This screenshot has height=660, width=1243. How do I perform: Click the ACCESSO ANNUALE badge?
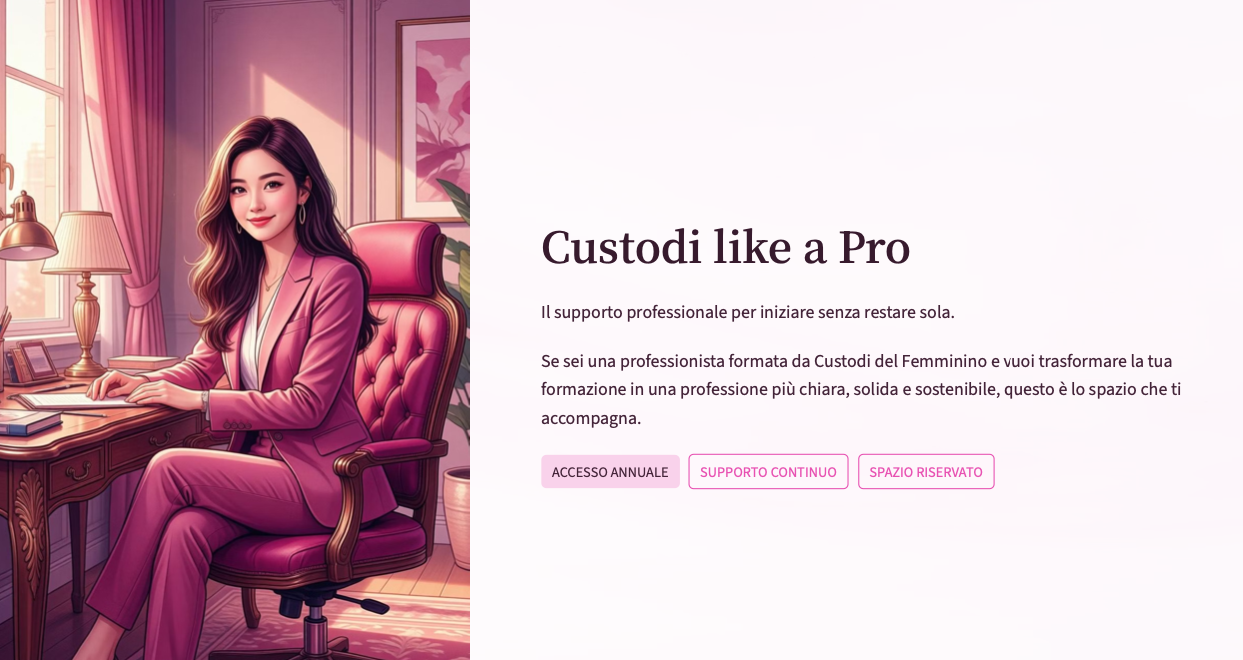pyautogui.click(x=610, y=472)
